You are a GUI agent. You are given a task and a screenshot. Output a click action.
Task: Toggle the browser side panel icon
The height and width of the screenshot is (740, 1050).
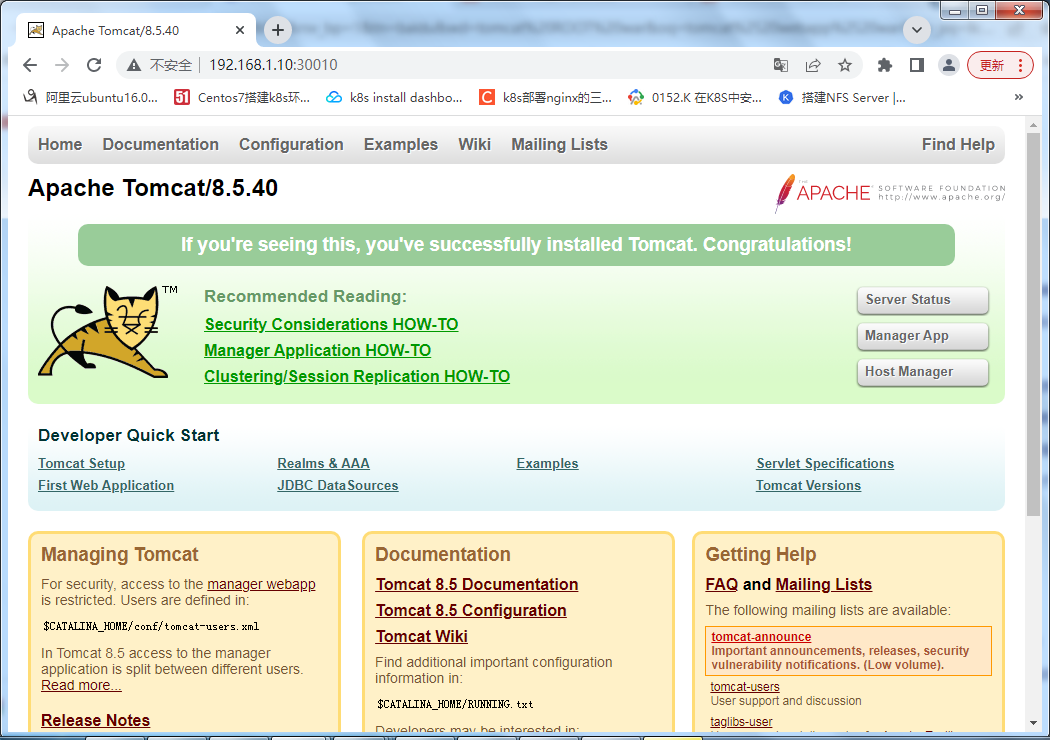coord(917,65)
